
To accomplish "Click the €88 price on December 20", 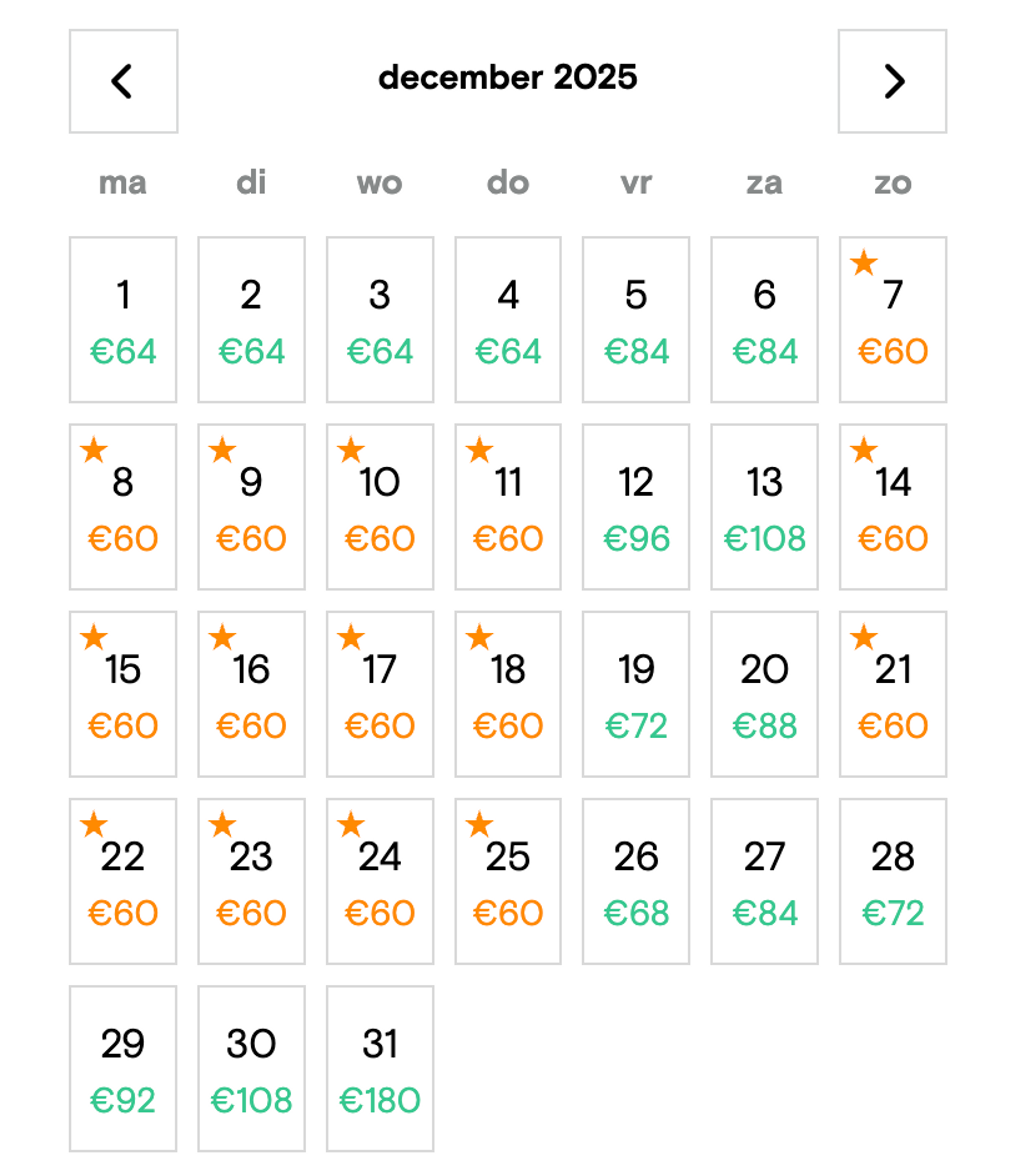I will [x=764, y=726].
